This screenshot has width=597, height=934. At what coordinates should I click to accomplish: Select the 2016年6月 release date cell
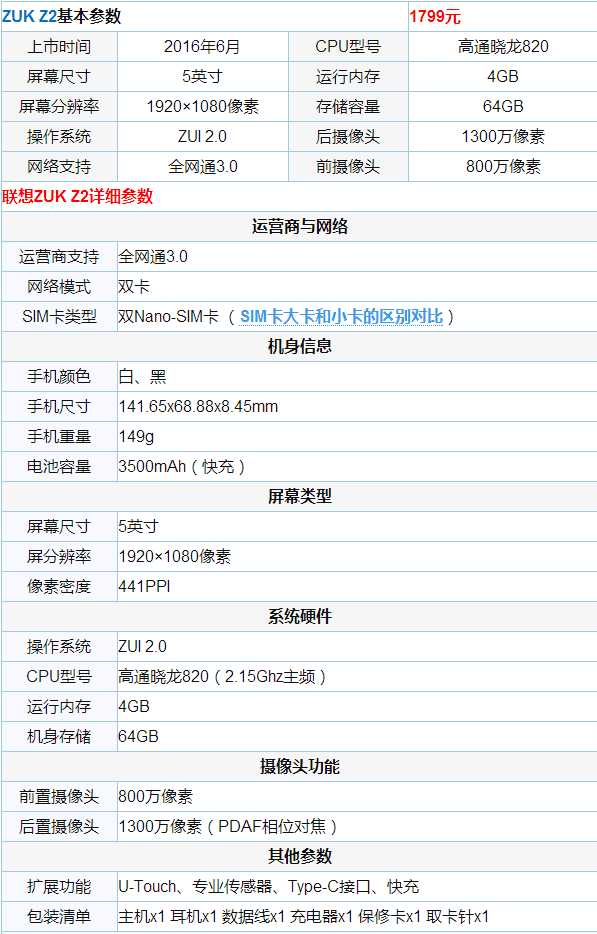point(203,46)
